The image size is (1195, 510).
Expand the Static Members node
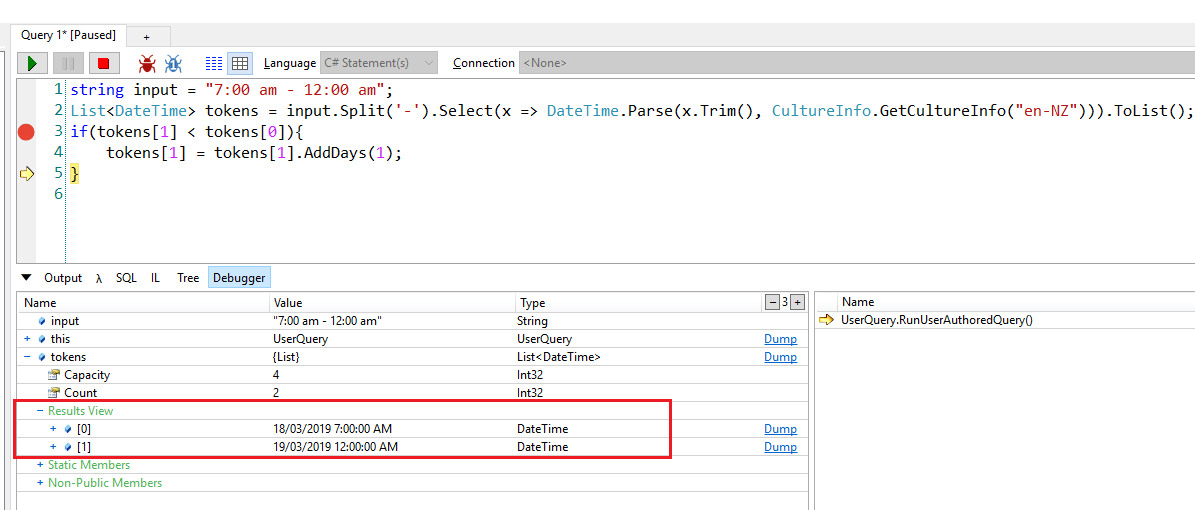pos(40,465)
